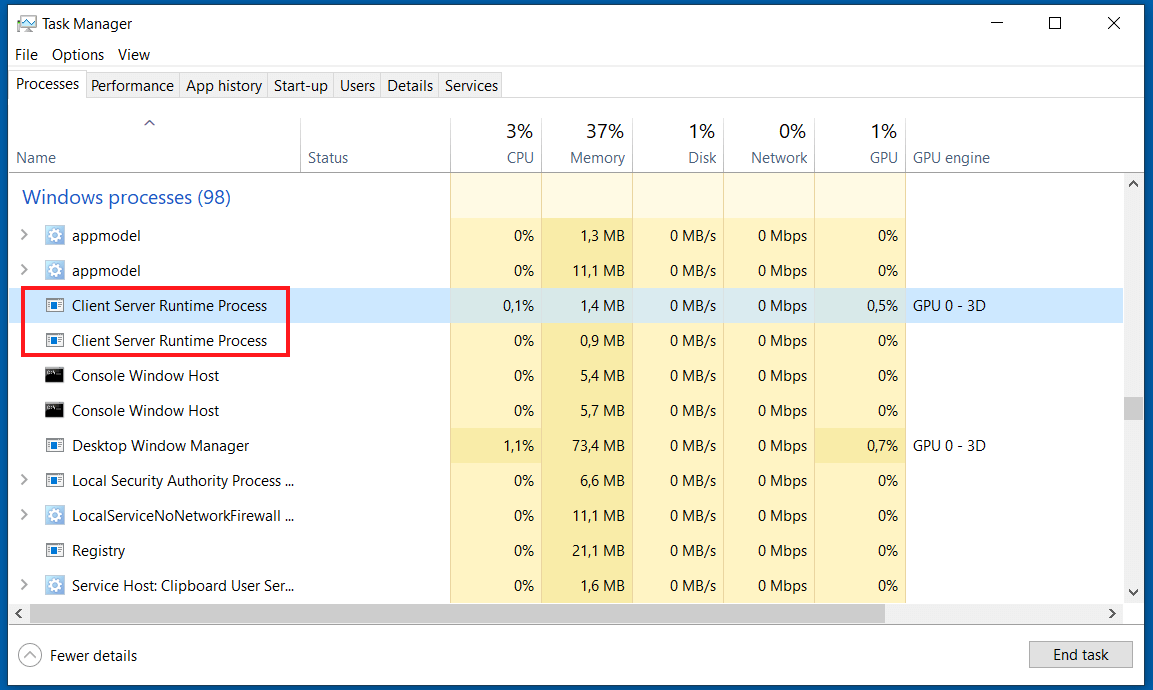
Task: Click the Task Manager title bar icon
Action: pos(22,22)
